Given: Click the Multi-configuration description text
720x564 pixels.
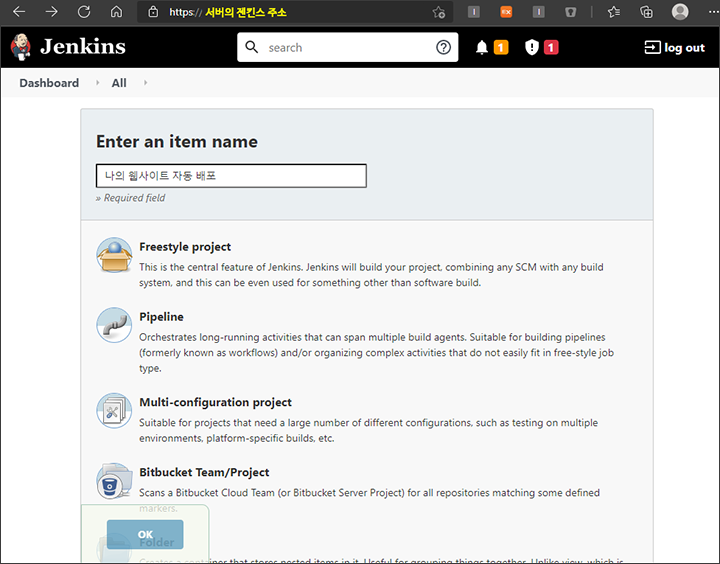Looking at the screenshot, I should [x=368, y=430].
